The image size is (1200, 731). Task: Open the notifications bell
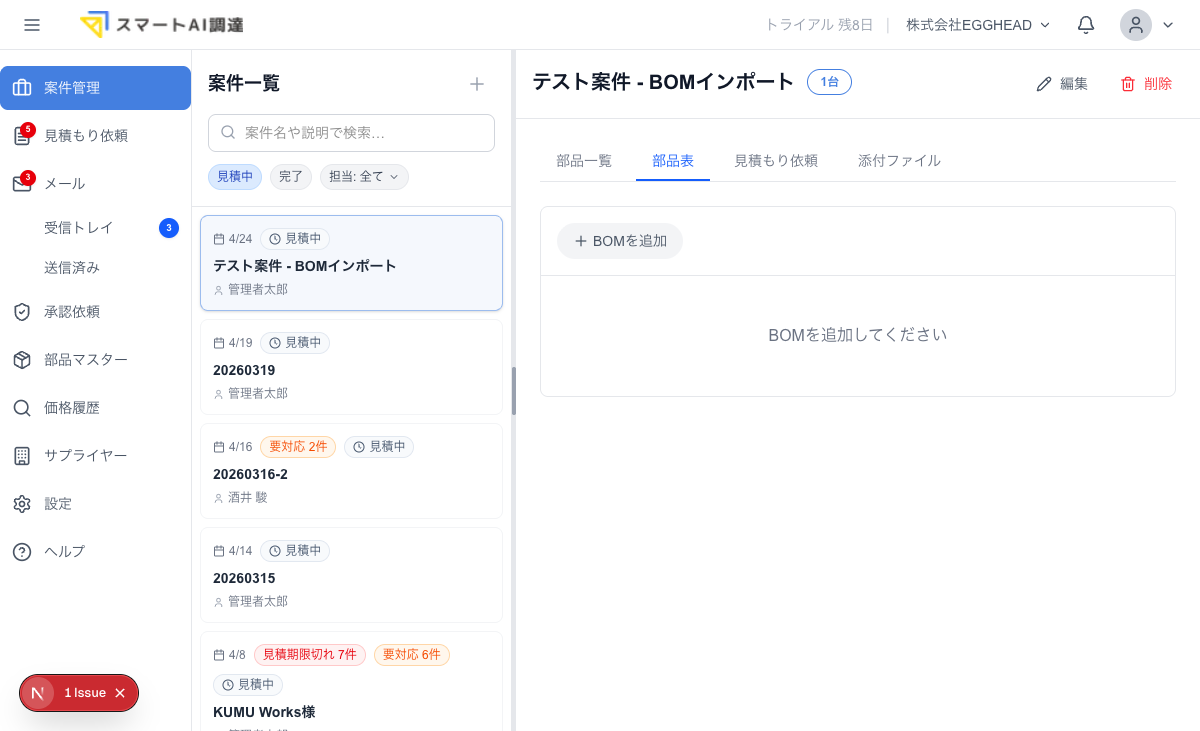[x=1086, y=25]
